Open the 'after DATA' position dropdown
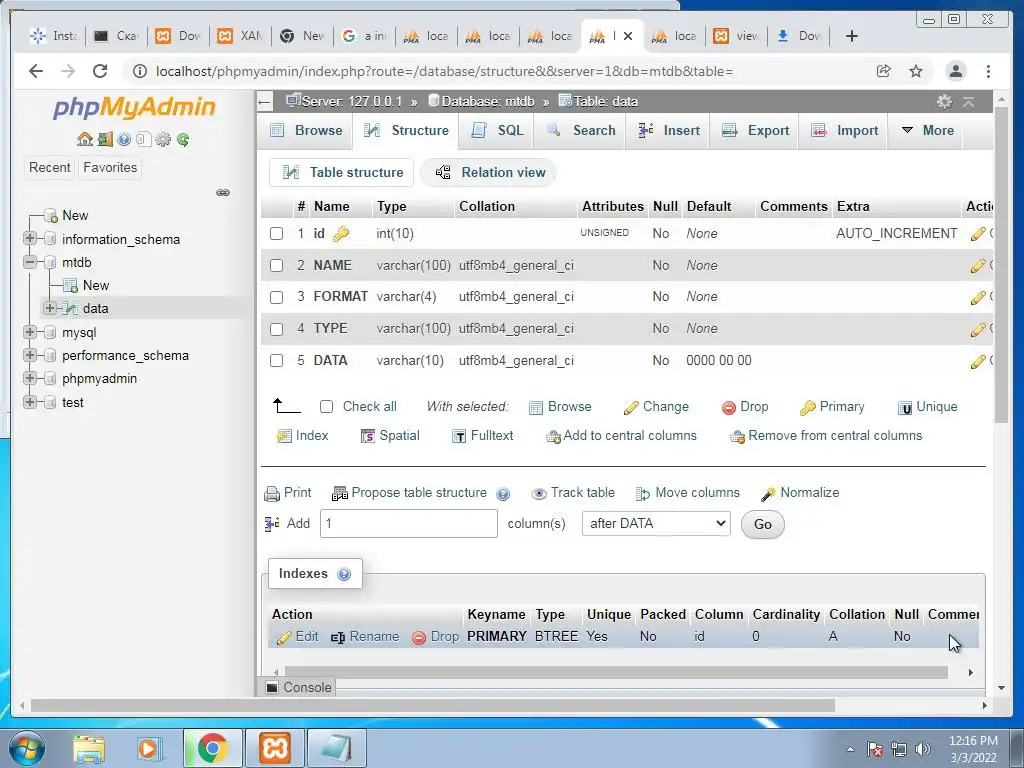Viewport: 1024px width, 768px height. [656, 524]
